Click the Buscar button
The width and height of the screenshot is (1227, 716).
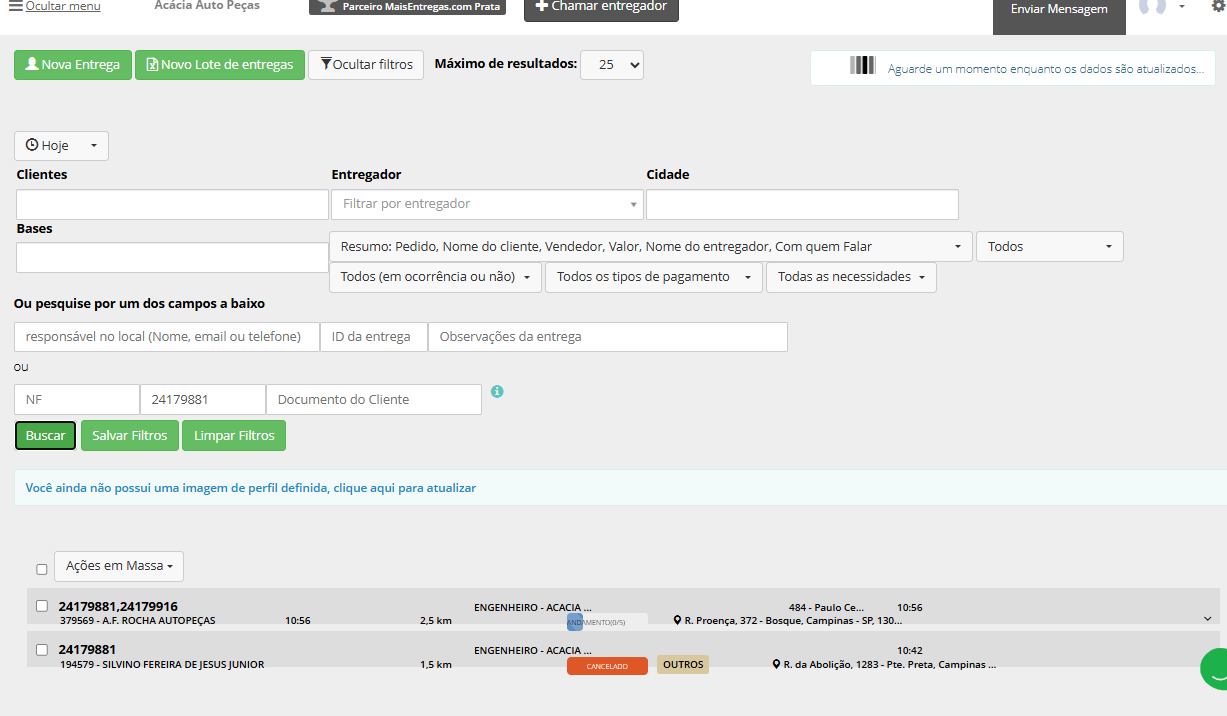click(45, 436)
